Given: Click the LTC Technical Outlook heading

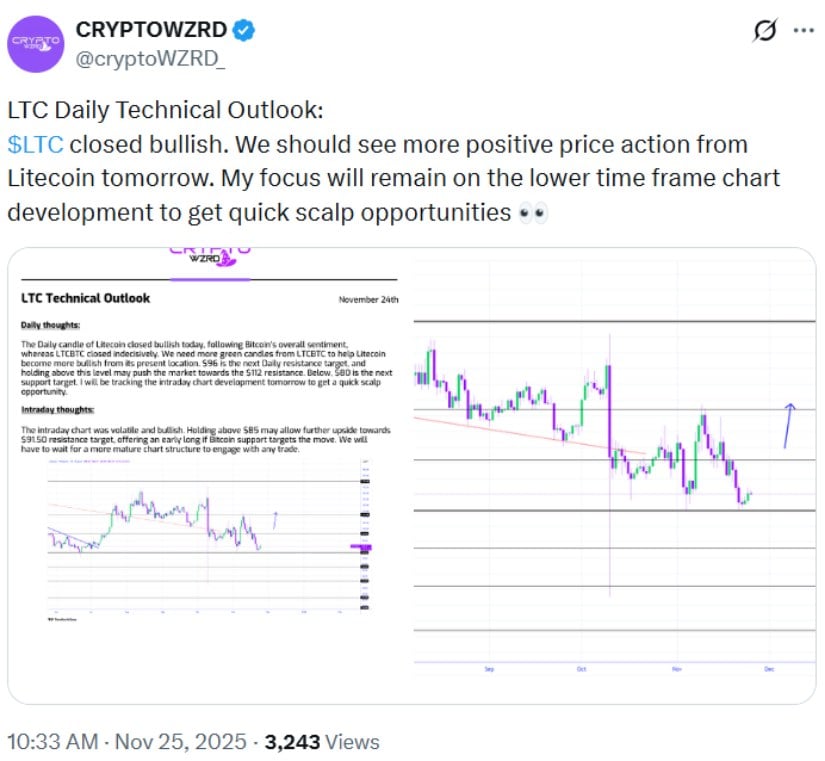Looking at the screenshot, I should coord(85,298).
